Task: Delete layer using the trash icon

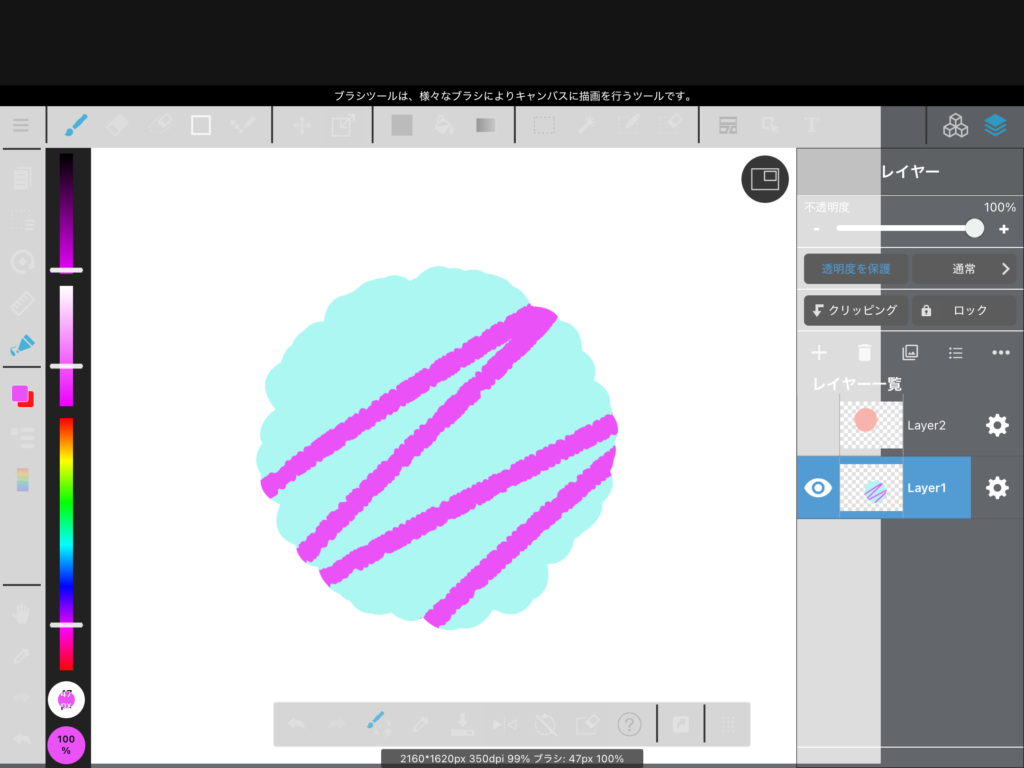Action: click(865, 352)
